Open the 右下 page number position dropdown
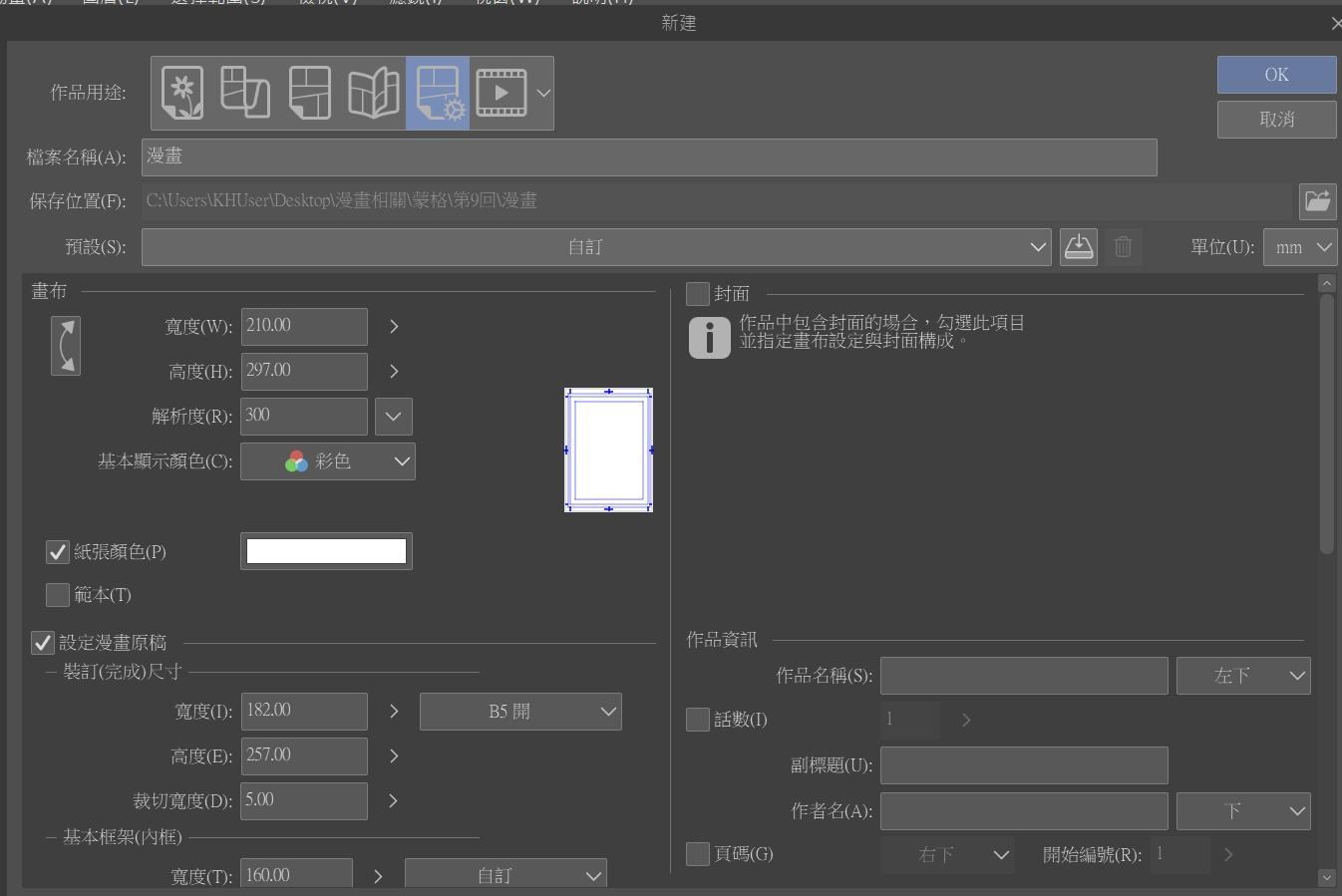This screenshot has width=1342, height=896. (947, 854)
